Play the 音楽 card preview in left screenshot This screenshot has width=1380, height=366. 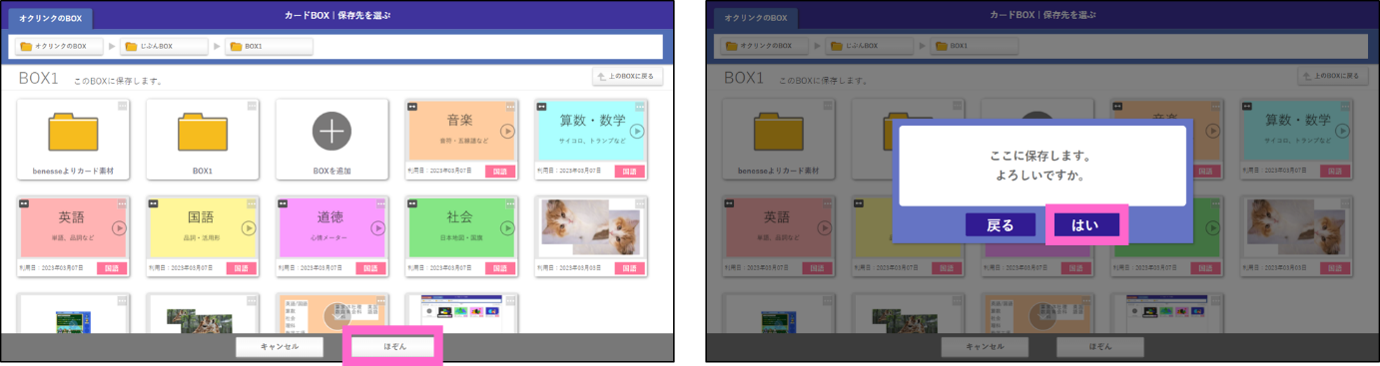pyautogui.click(x=507, y=131)
